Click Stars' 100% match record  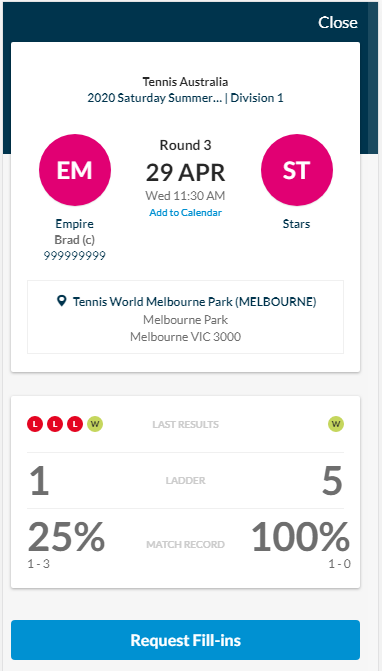[x=300, y=536]
